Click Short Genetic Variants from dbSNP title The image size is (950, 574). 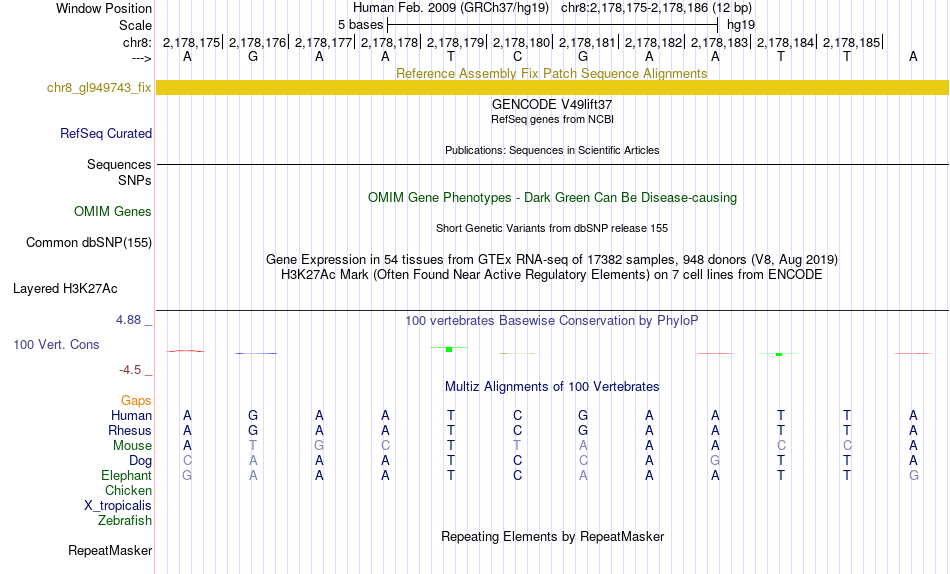coord(552,229)
